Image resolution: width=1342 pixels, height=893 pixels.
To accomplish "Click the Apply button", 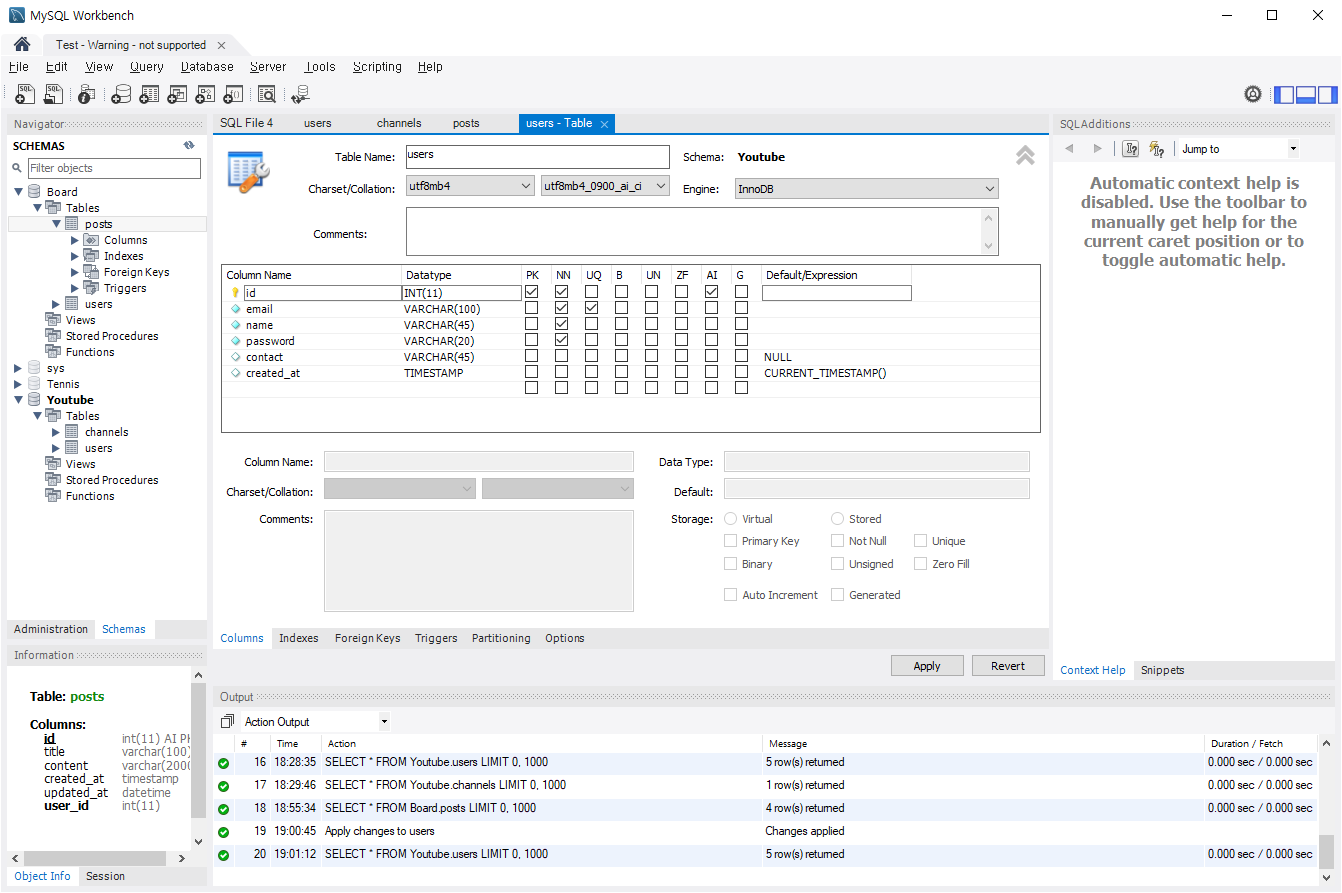I will click(x=927, y=666).
